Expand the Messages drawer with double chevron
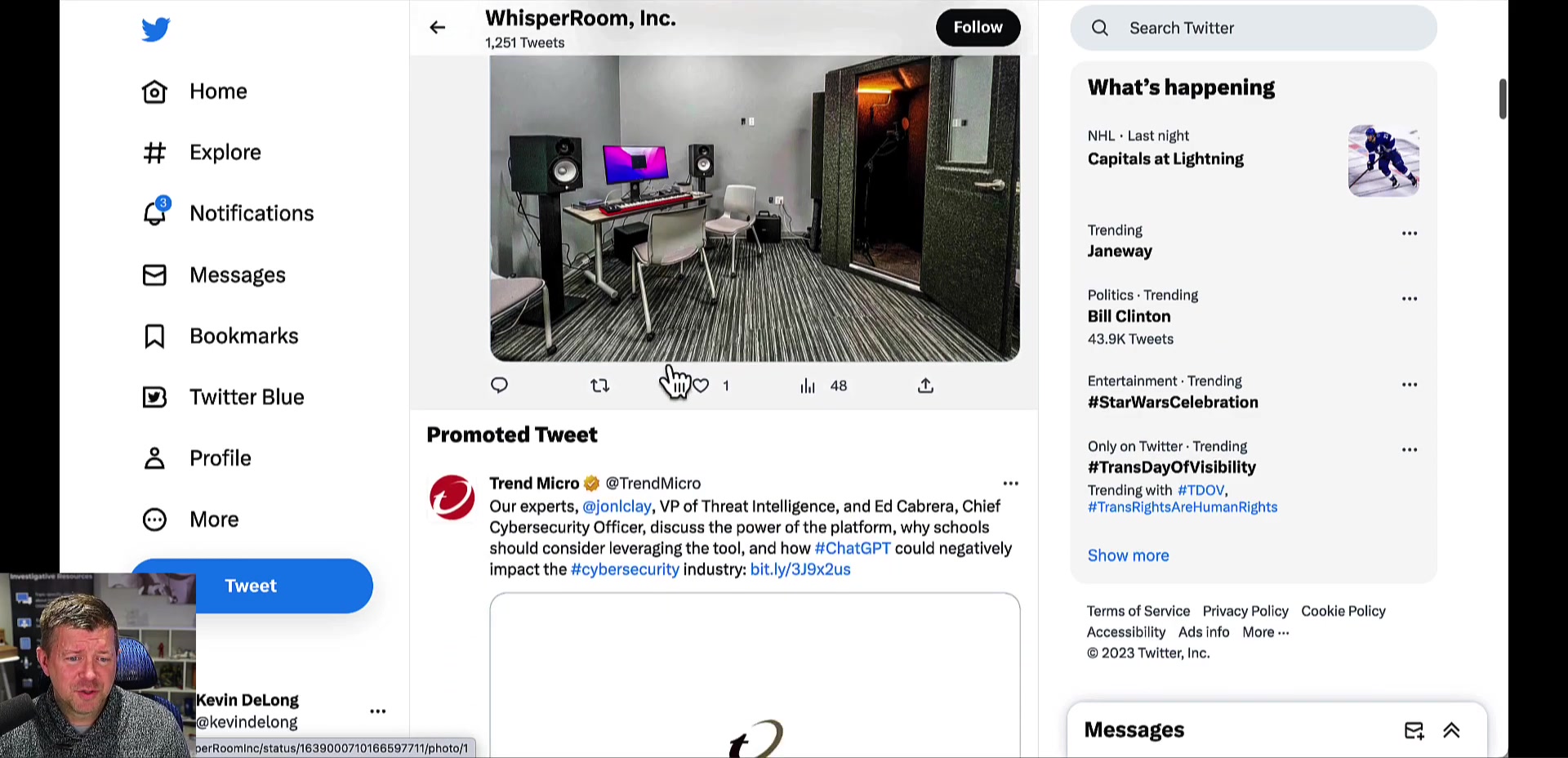 [1451, 731]
